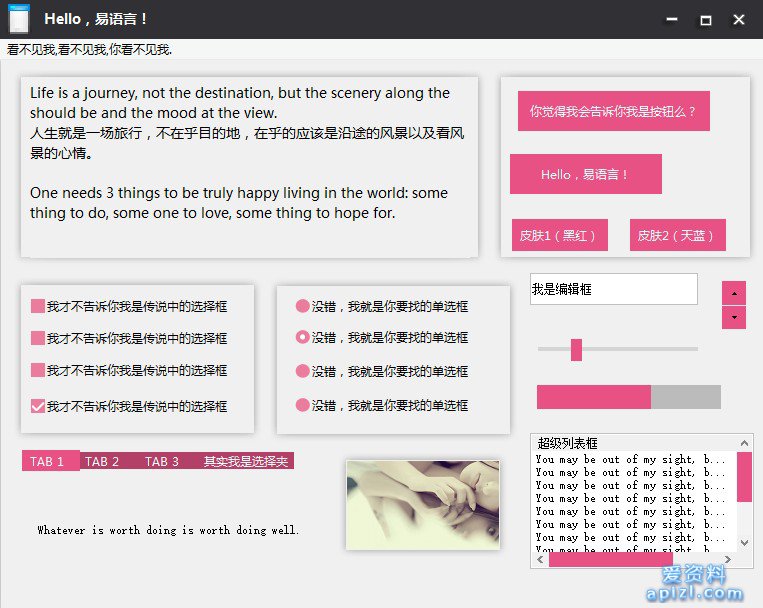Select the third 没错 radio button
The width and height of the screenshot is (763, 608).
[x=303, y=371]
